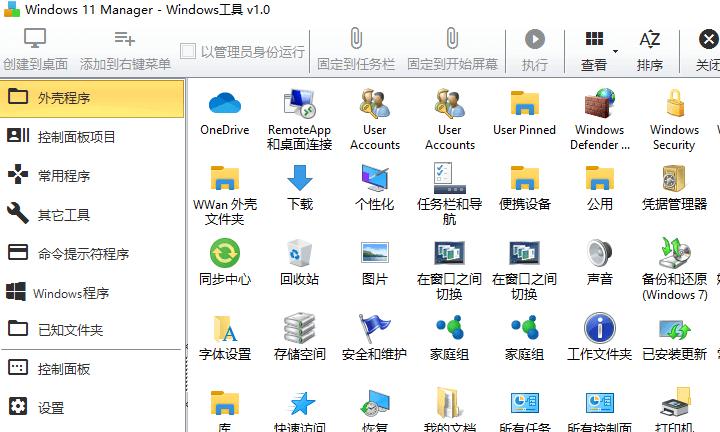Open the OneDrive shell item

coord(225,105)
